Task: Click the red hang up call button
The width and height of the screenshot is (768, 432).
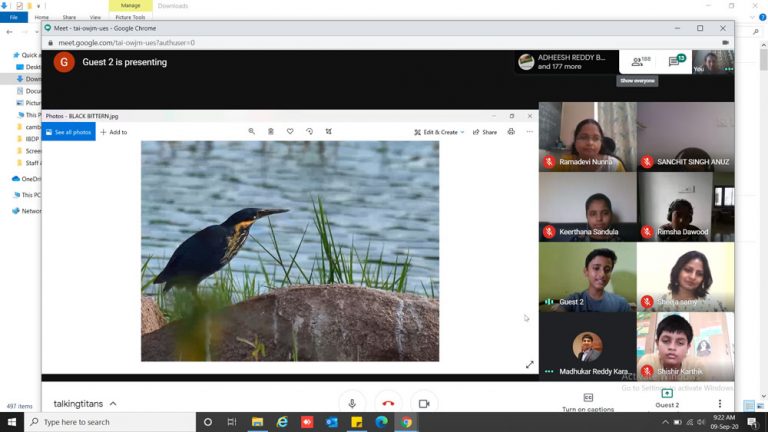Action: (388, 403)
